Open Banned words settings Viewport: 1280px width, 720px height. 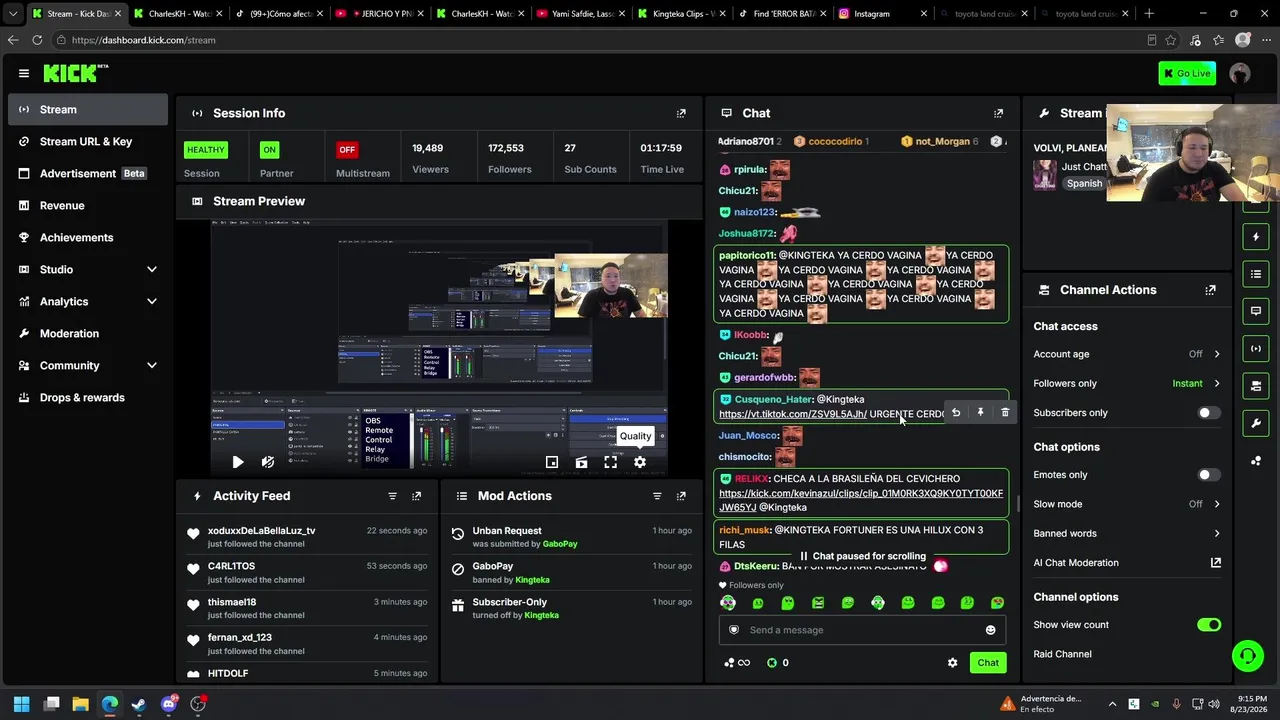(1127, 533)
